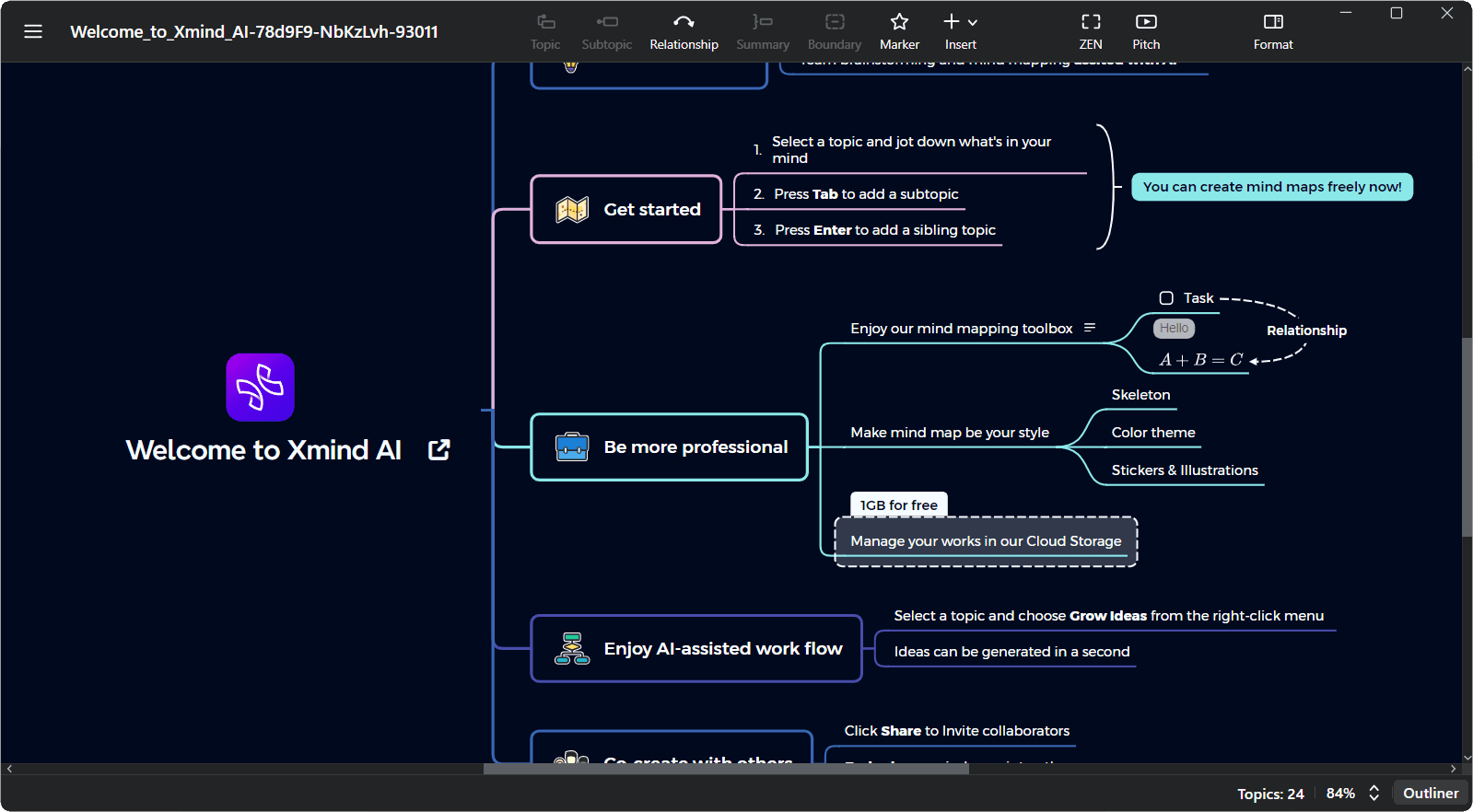The image size is (1473, 812).
Task: Start Pitch presentation mode
Action: click(x=1146, y=31)
